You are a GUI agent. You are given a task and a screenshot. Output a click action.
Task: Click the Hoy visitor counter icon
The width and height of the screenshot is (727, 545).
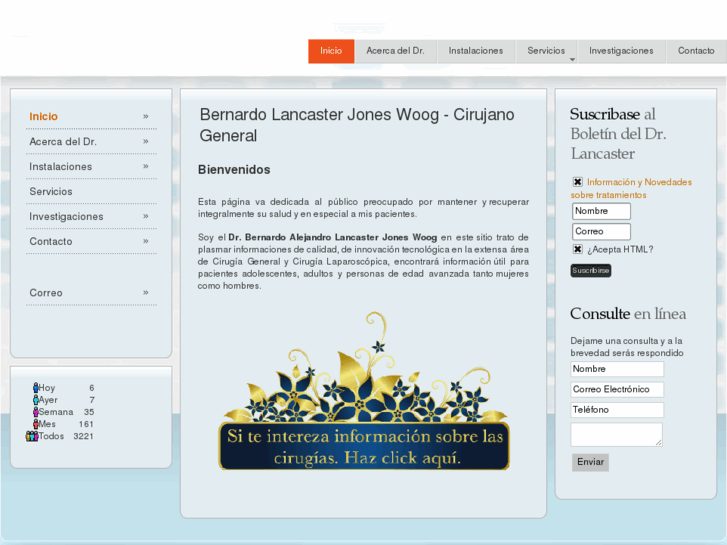pos(35,387)
